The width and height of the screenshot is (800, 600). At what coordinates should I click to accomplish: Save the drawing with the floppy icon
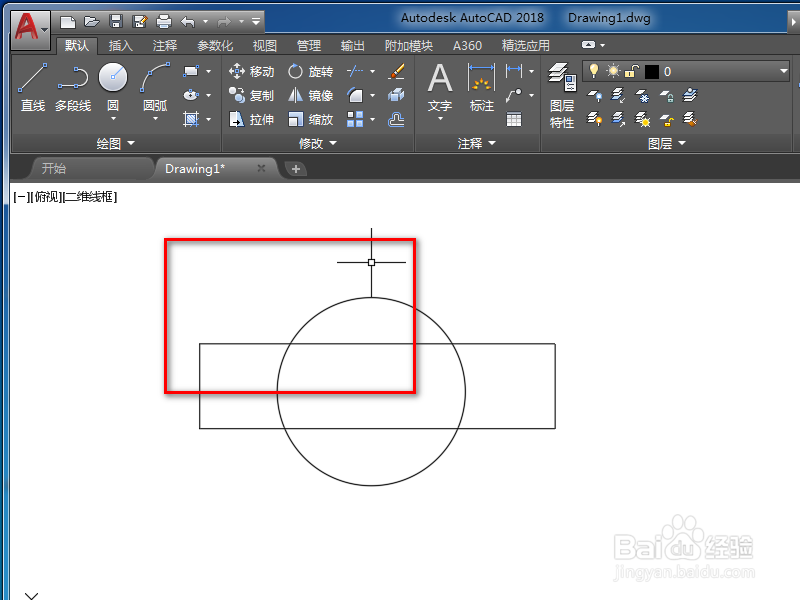(116, 21)
